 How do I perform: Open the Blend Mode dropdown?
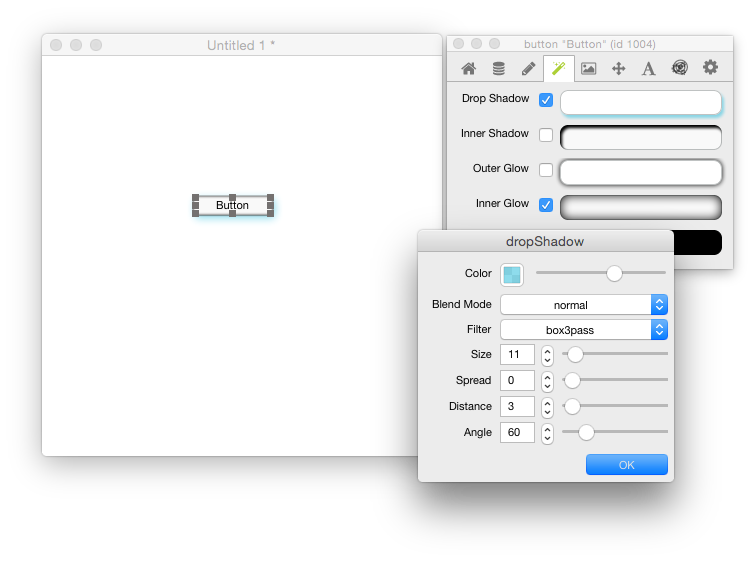pos(583,305)
